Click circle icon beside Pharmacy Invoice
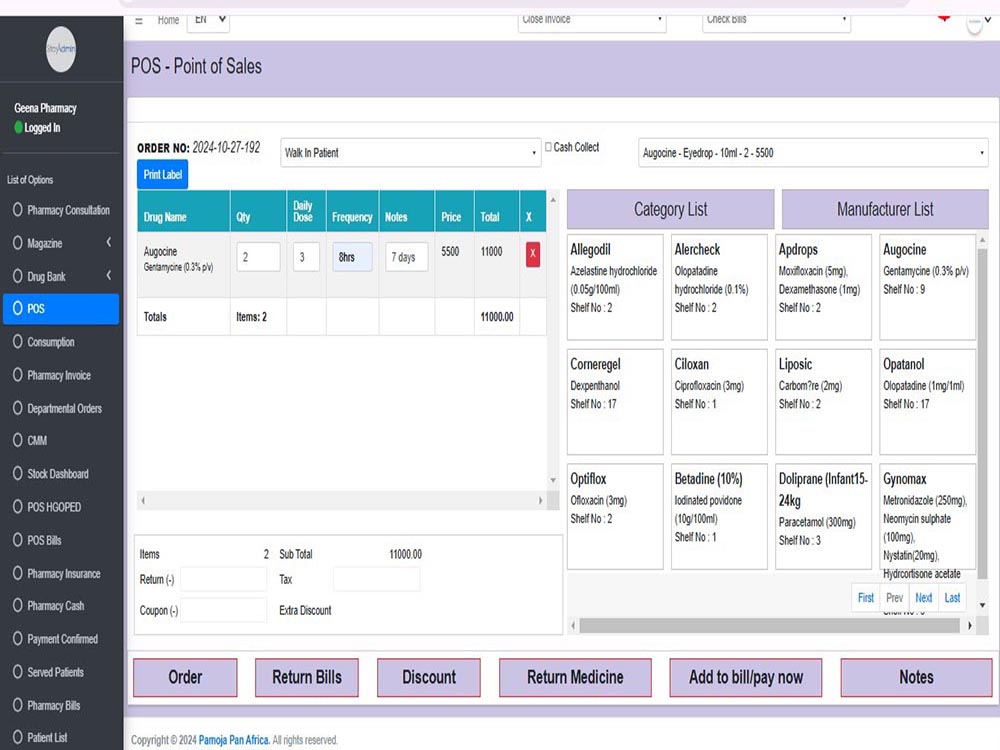Screen dimensions: 1000x750 click(x=17, y=375)
